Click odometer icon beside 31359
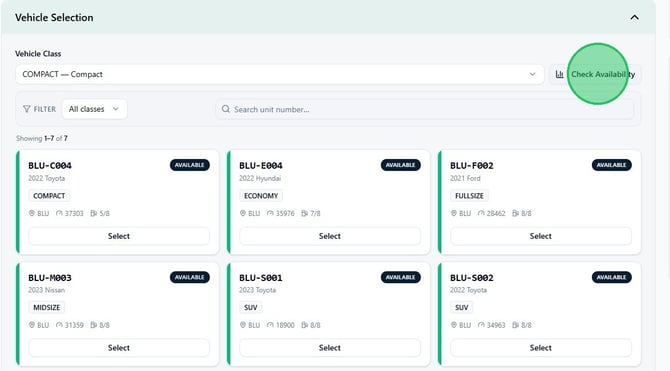670x371 pixels. click(x=59, y=325)
